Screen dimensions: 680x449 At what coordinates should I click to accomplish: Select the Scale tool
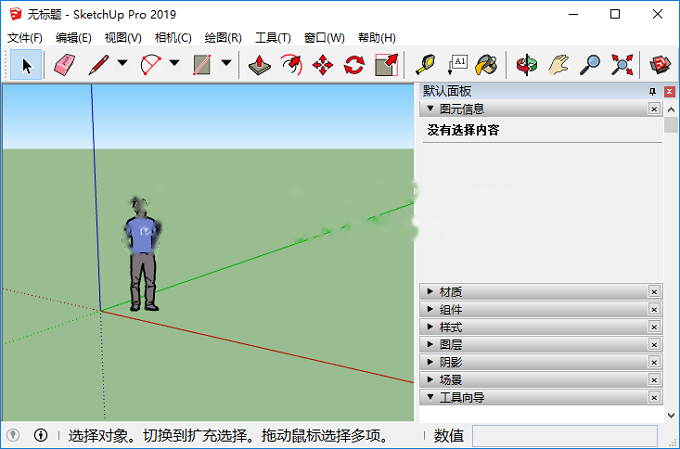[386, 65]
